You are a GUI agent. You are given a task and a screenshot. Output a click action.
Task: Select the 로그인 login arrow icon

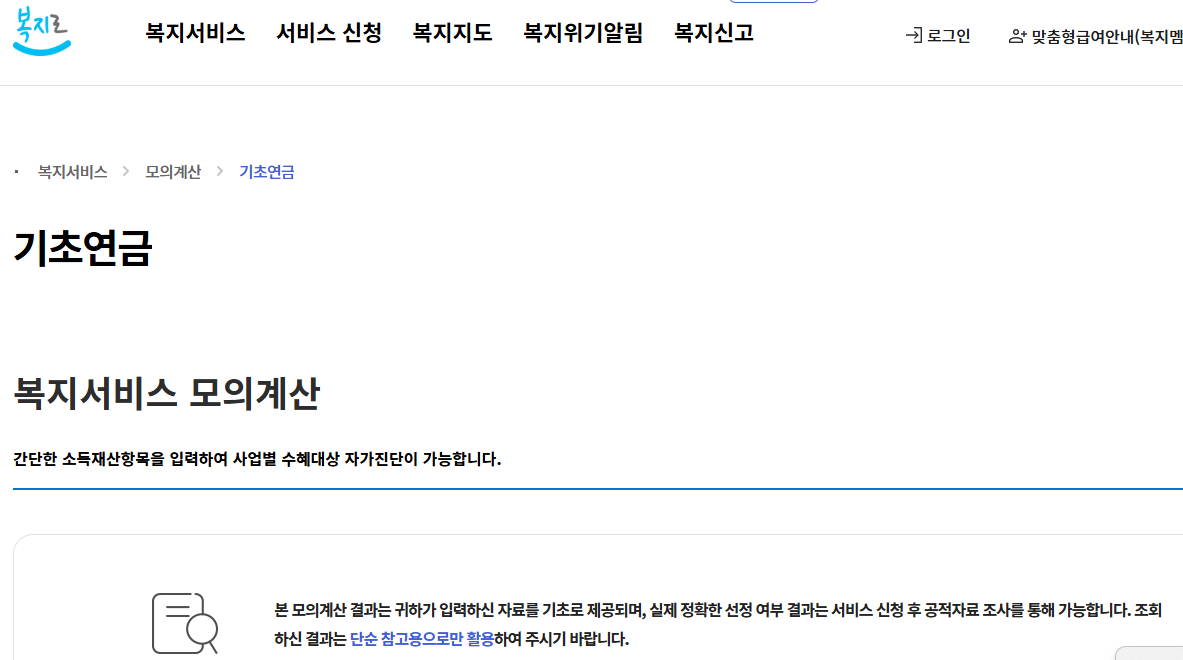(913, 34)
